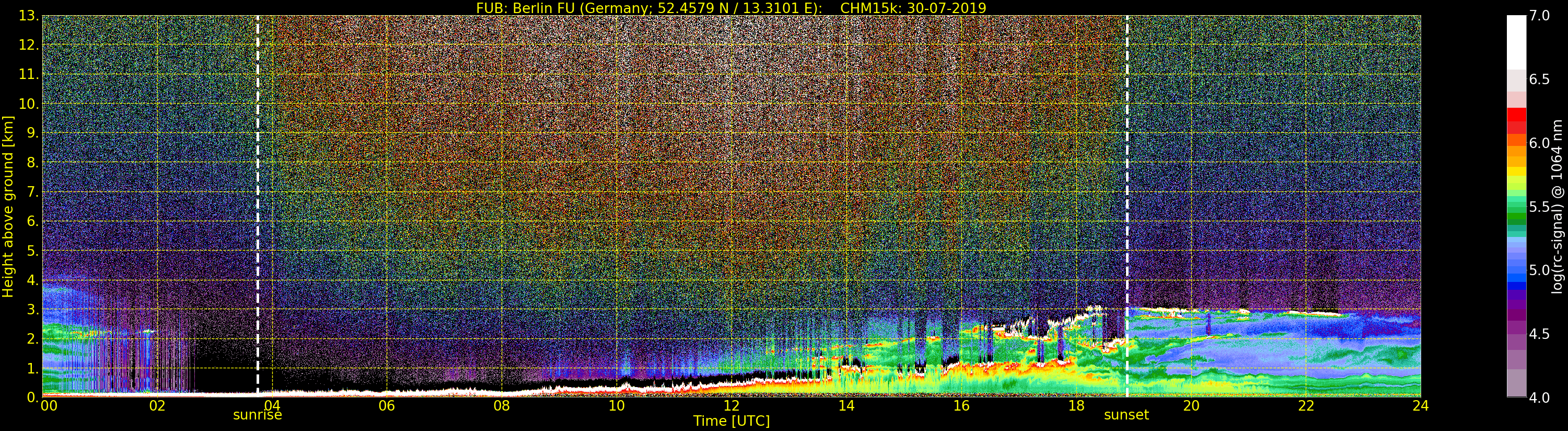Click the 'Time [UTC]' axis label

tap(731, 421)
